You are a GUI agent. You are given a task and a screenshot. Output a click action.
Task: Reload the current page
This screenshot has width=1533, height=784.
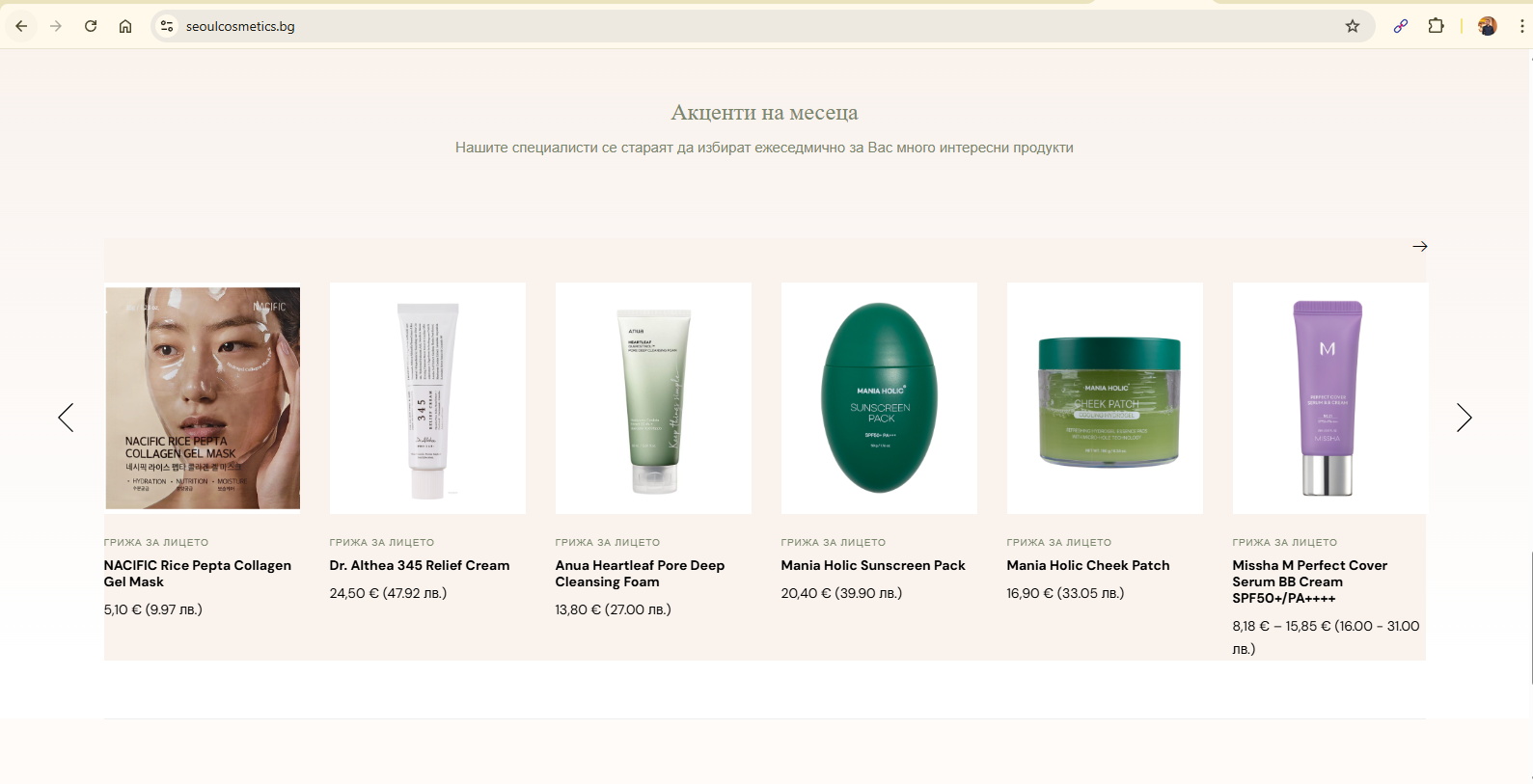pos(91,26)
